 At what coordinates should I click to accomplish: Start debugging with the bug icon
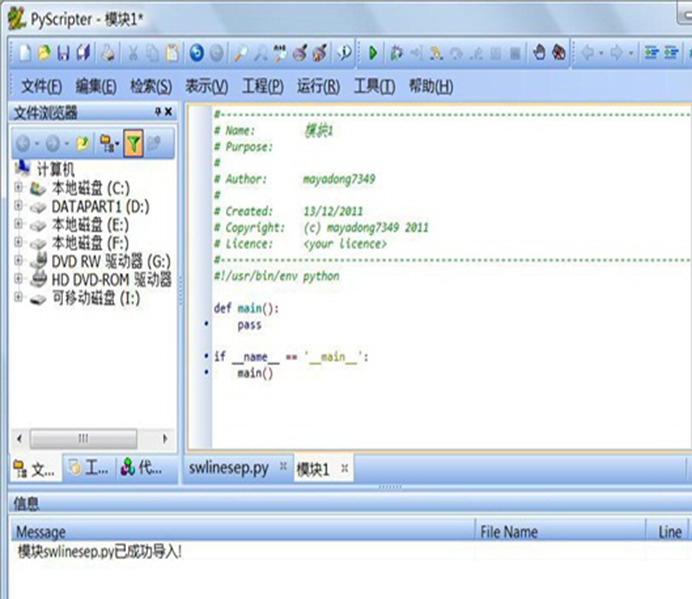point(396,53)
